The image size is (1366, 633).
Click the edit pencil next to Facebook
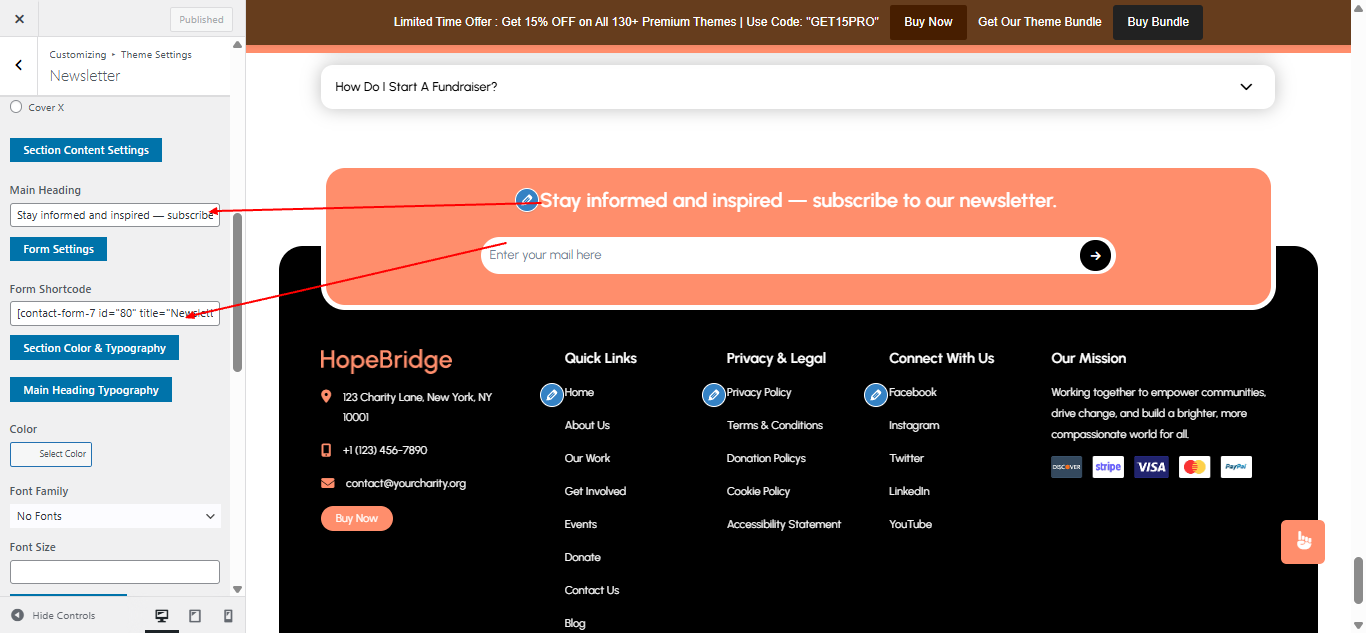pos(875,394)
